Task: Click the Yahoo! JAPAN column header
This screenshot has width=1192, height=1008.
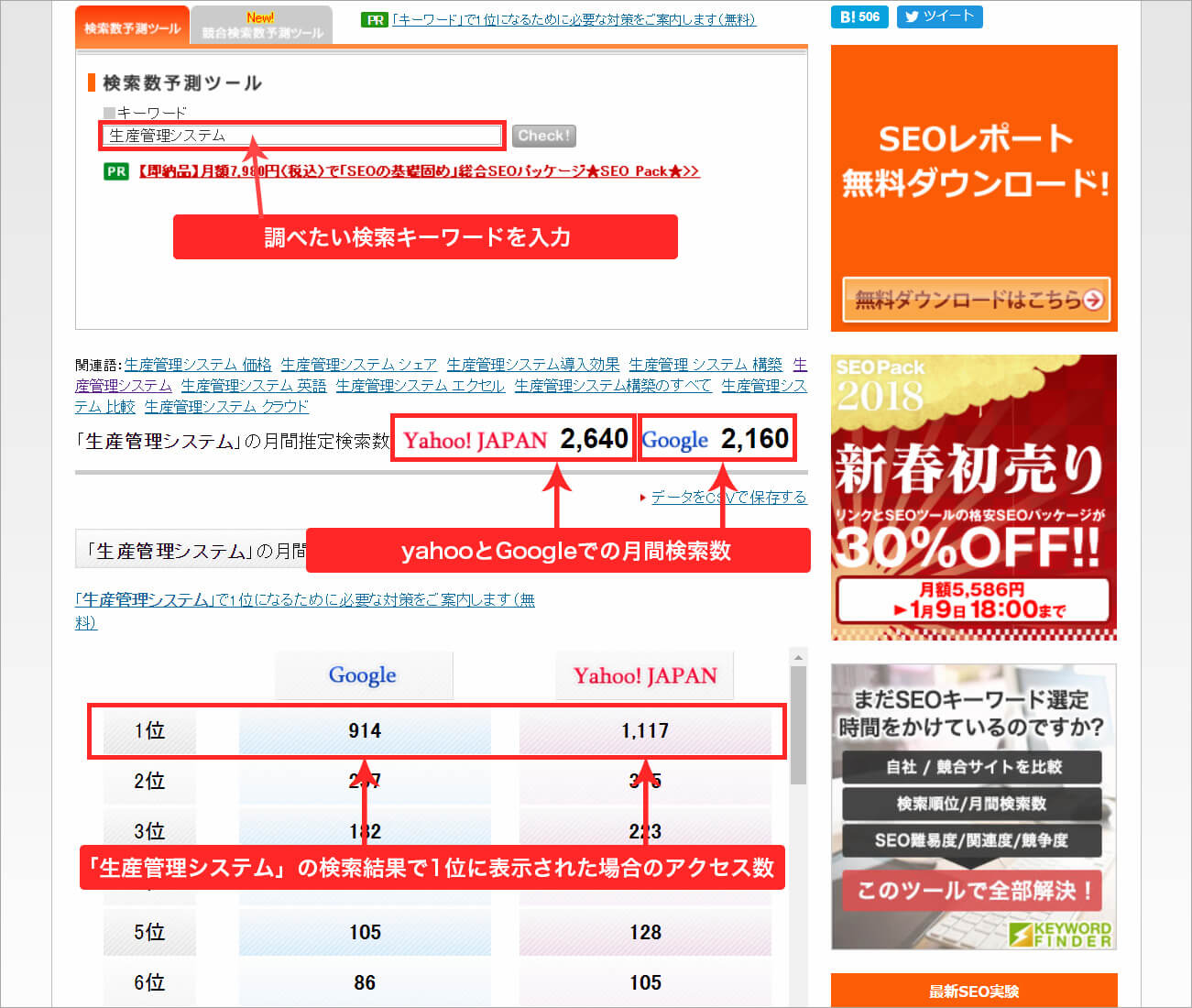Action: pyautogui.click(x=645, y=676)
